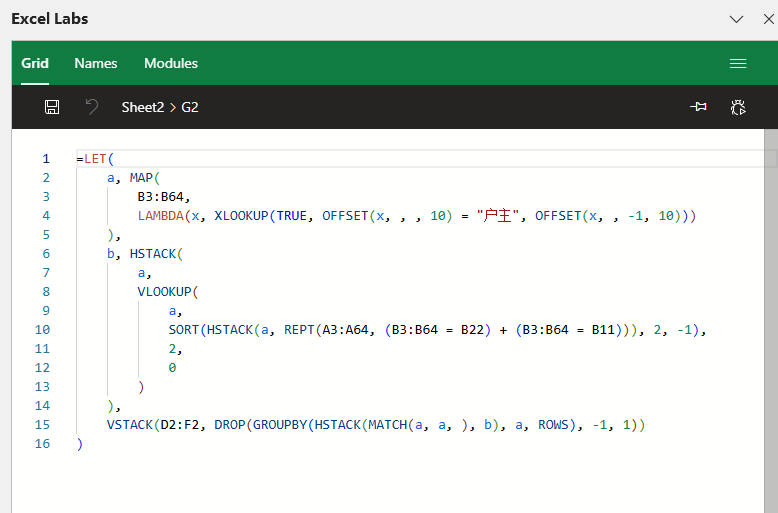Open the Names tab
This screenshot has width=778, height=513.
[x=96, y=63]
